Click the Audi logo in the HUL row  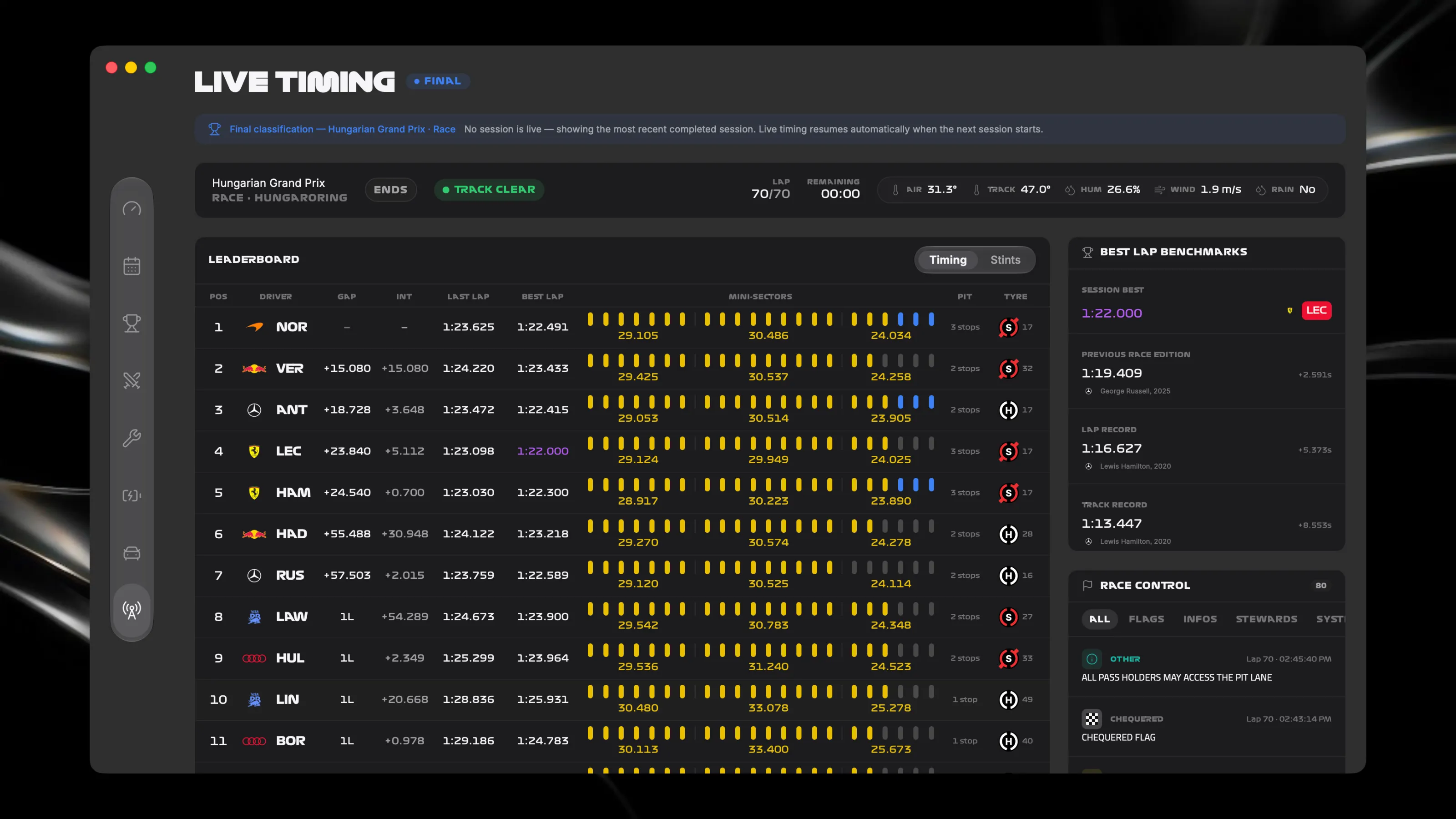(x=254, y=658)
